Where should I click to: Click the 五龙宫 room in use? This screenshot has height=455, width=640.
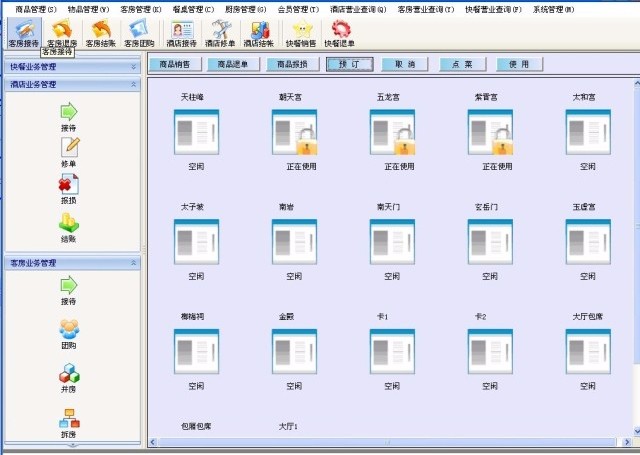pyautogui.click(x=392, y=132)
